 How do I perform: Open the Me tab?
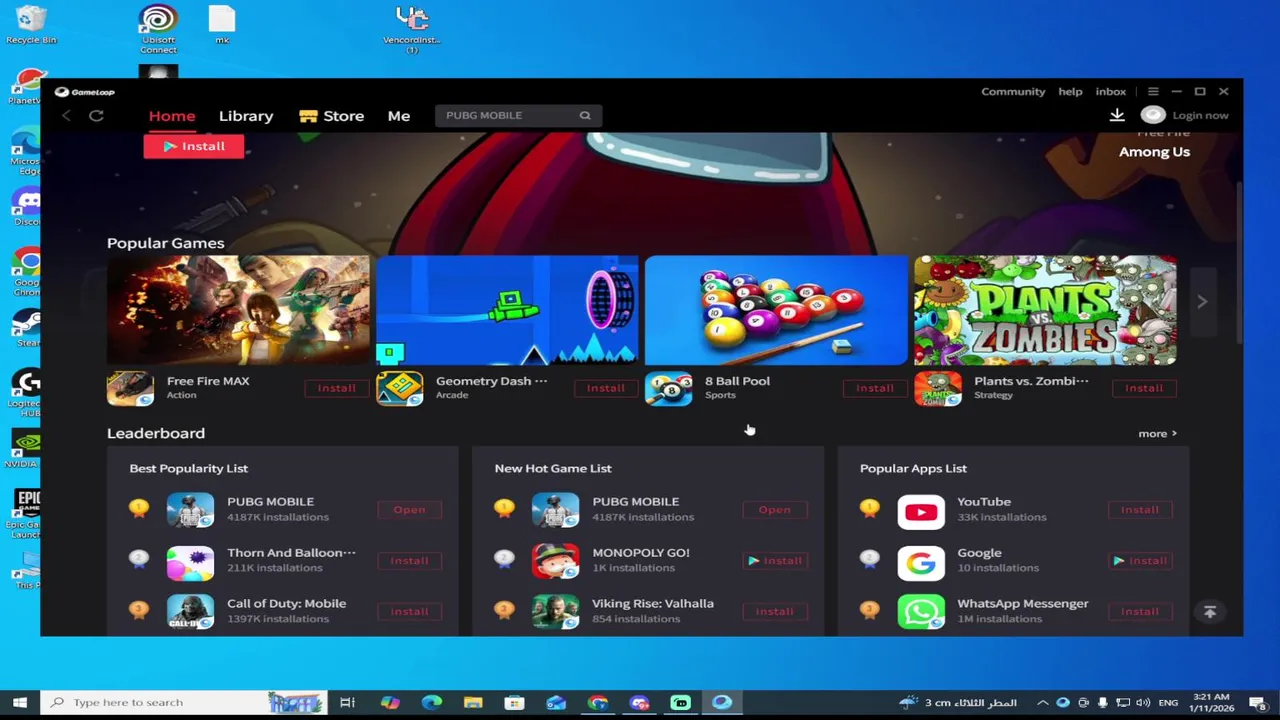[399, 116]
